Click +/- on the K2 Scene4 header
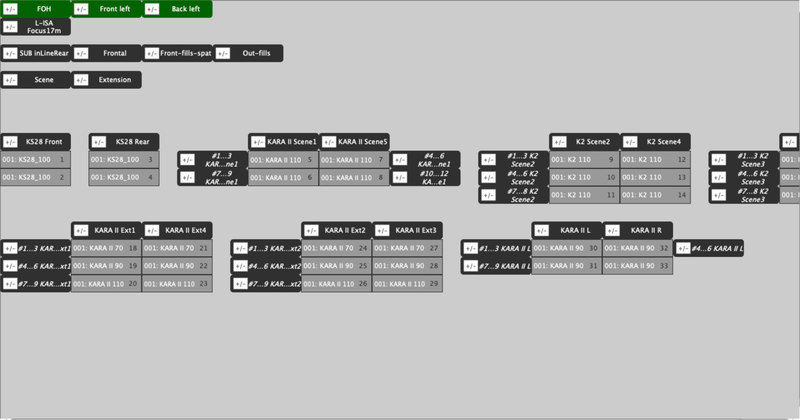800x420 pixels. 630,142
